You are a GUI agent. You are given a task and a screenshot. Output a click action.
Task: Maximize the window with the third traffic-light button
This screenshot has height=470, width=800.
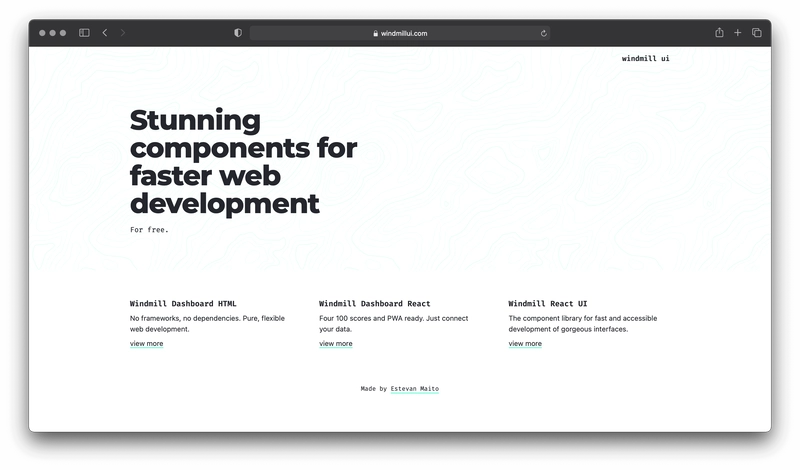tap(63, 33)
